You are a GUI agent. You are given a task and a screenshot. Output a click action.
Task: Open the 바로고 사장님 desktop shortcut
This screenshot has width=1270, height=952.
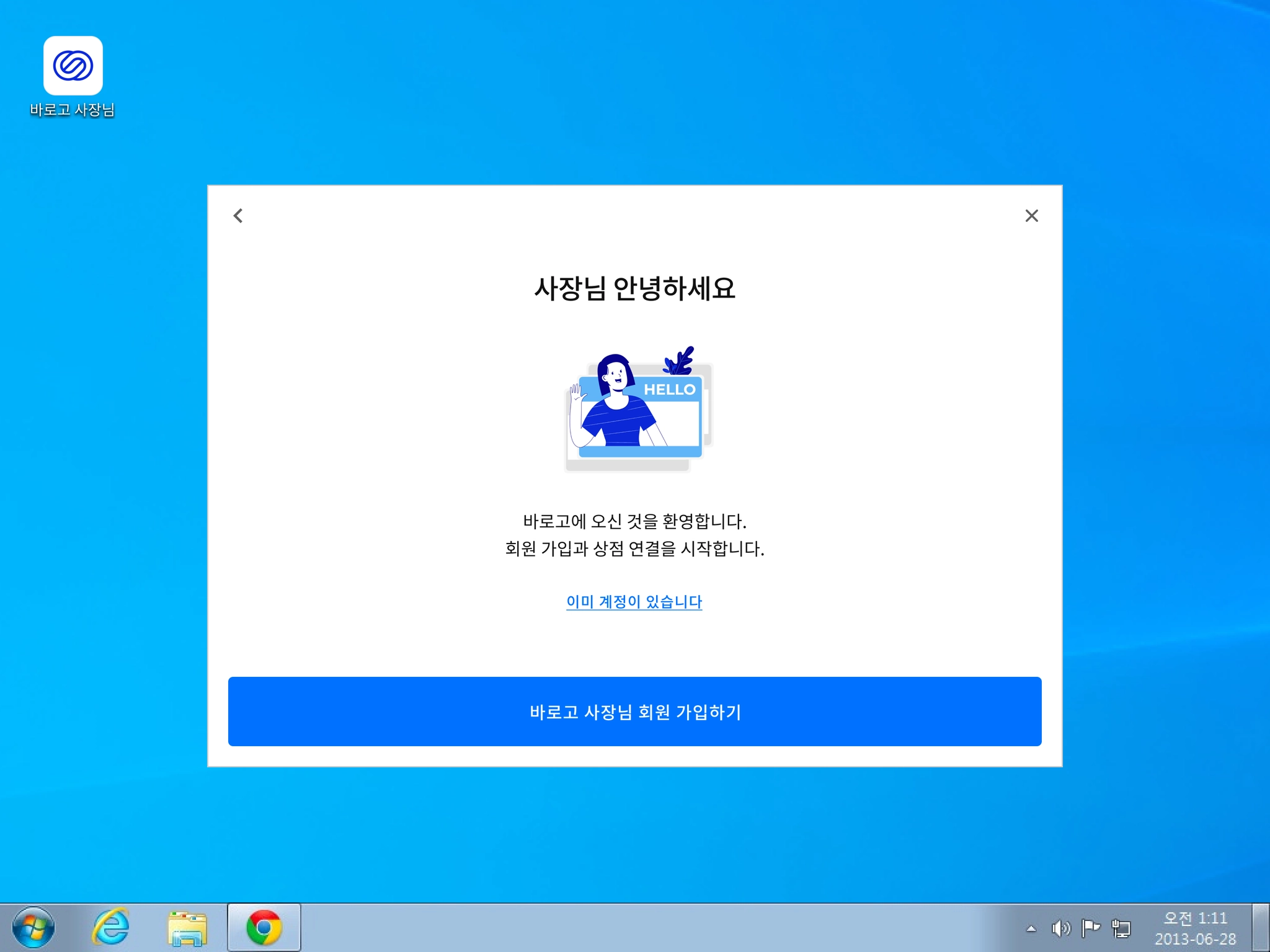pyautogui.click(x=73, y=67)
